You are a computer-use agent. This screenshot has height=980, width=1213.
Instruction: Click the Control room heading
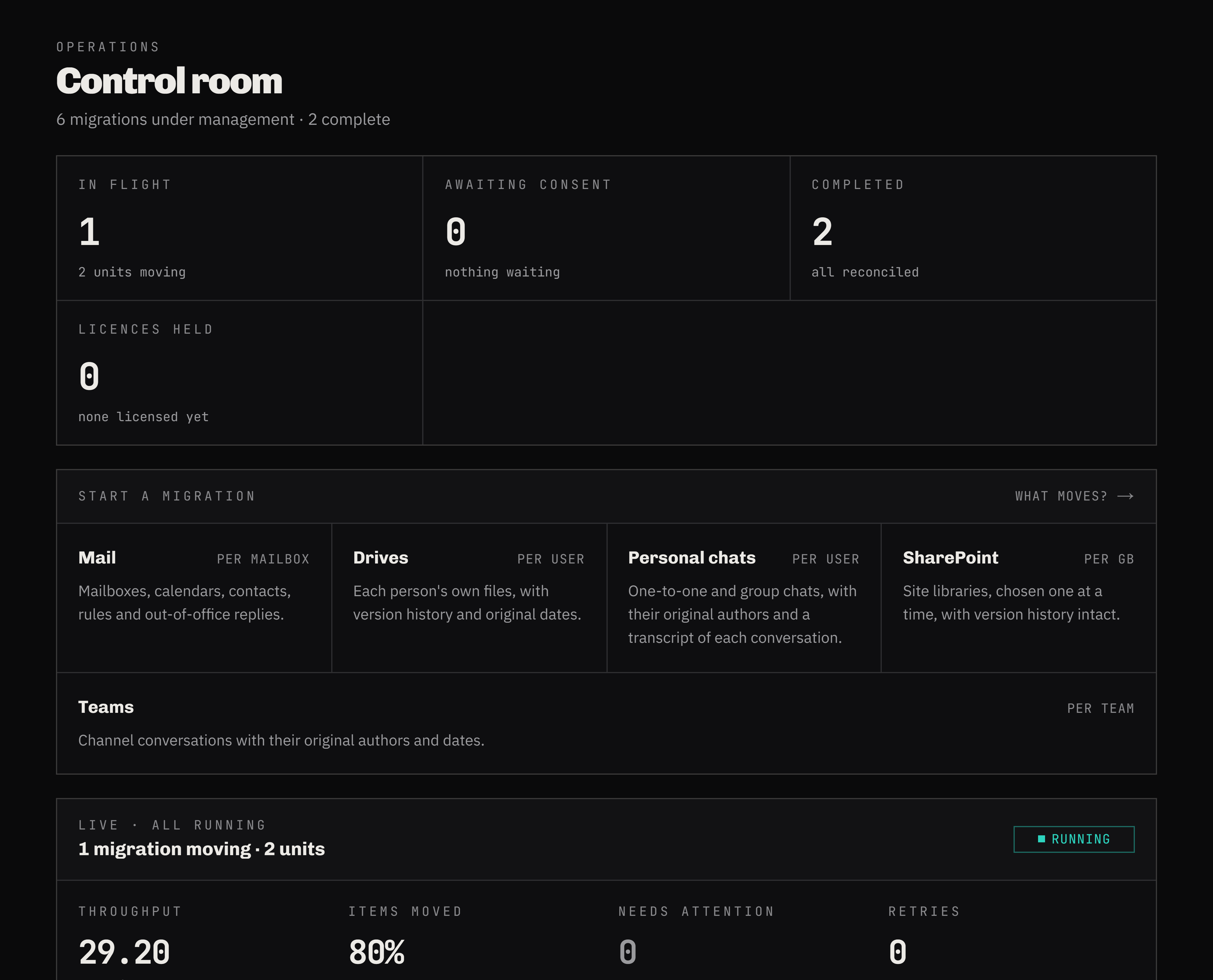(169, 81)
